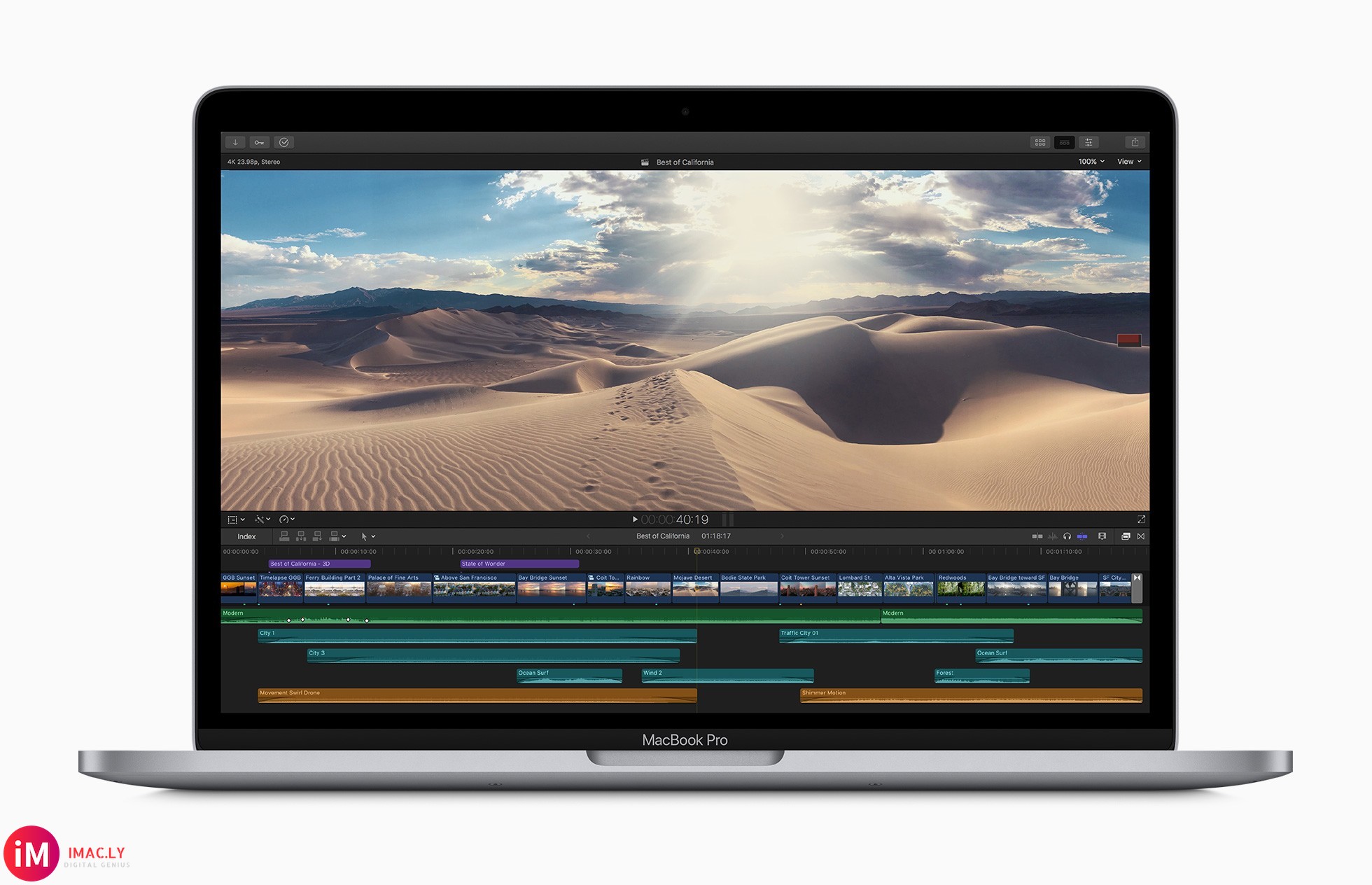This screenshot has width=1372, height=885.
Task: Select the Above San Francisco clip
Action: pos(474,589)
